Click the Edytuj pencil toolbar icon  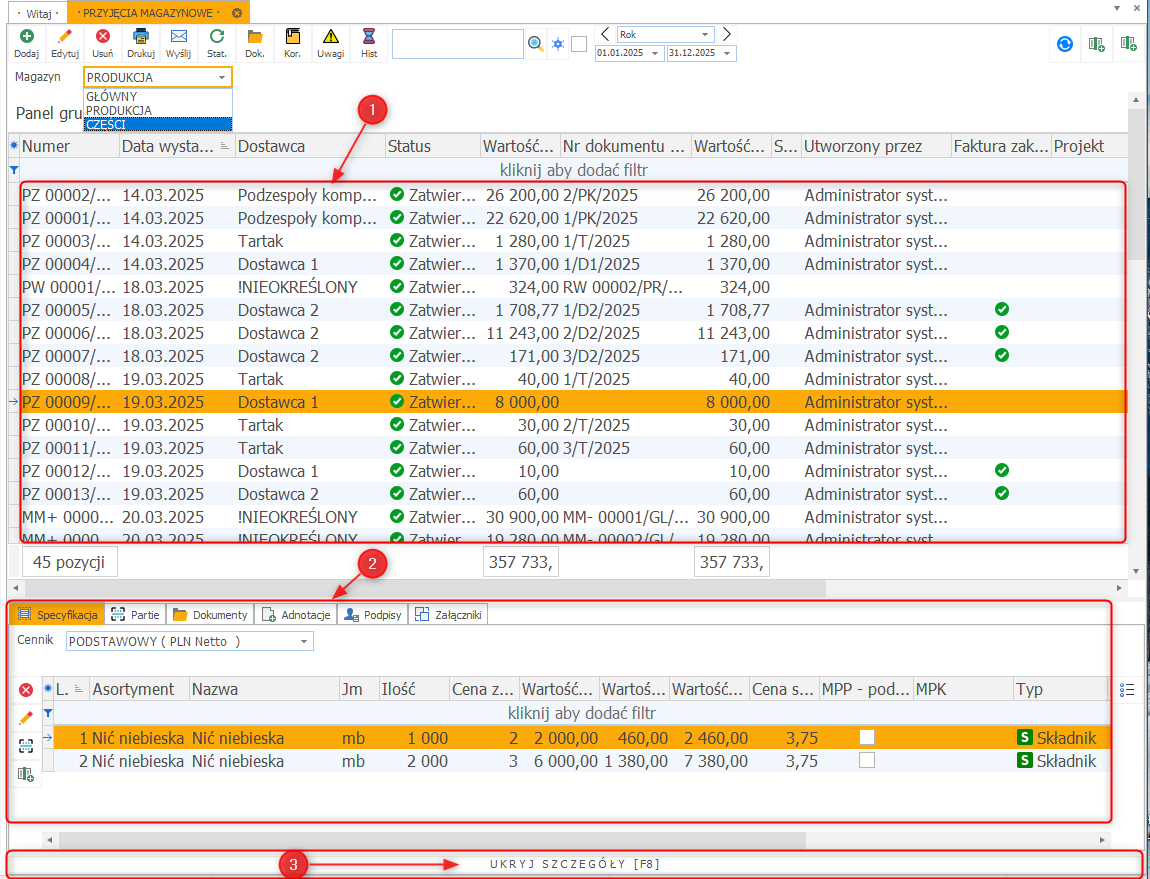(x=65, y=38)
